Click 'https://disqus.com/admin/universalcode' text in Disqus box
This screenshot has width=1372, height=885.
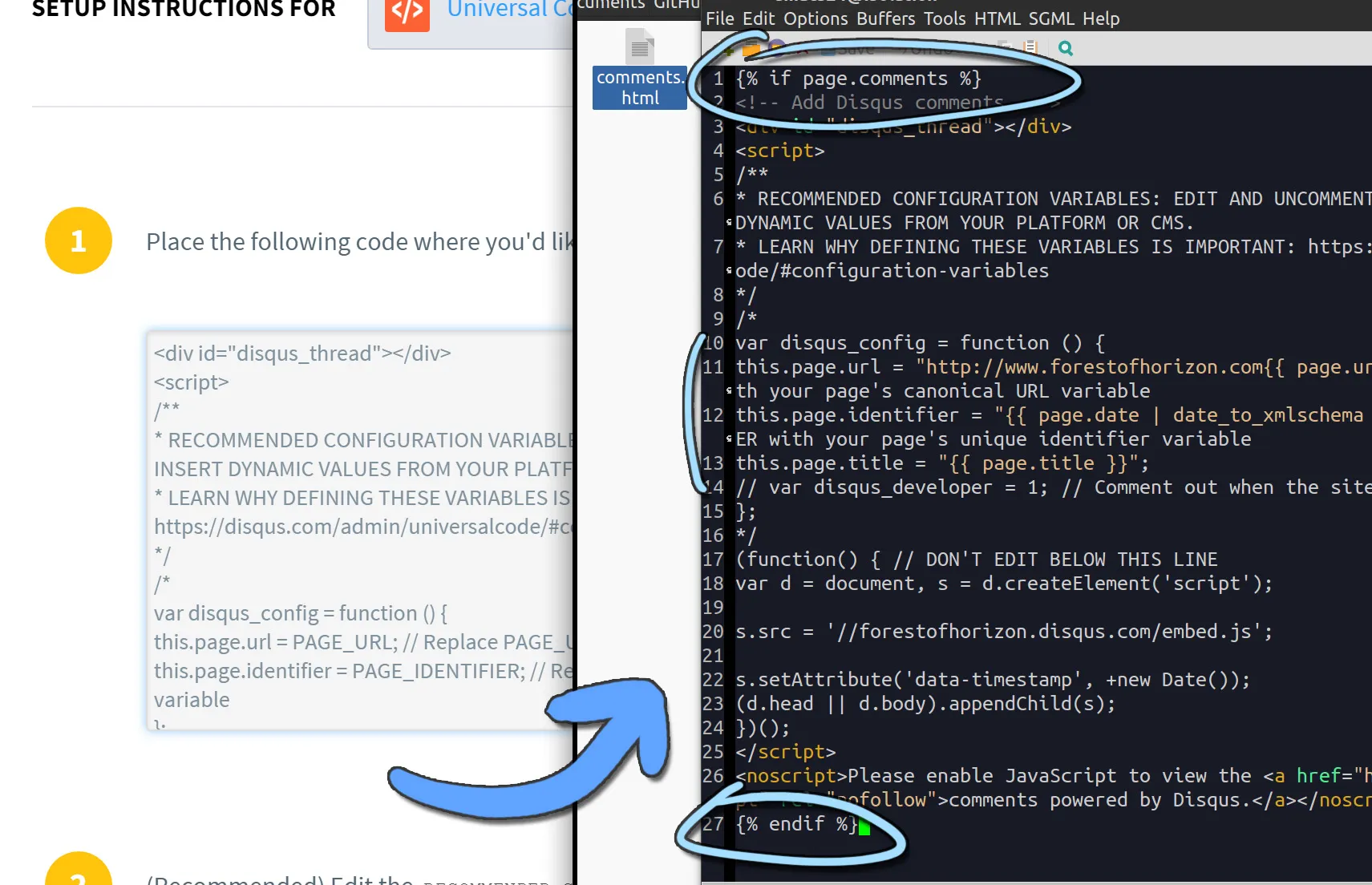[x=363, y=527]
